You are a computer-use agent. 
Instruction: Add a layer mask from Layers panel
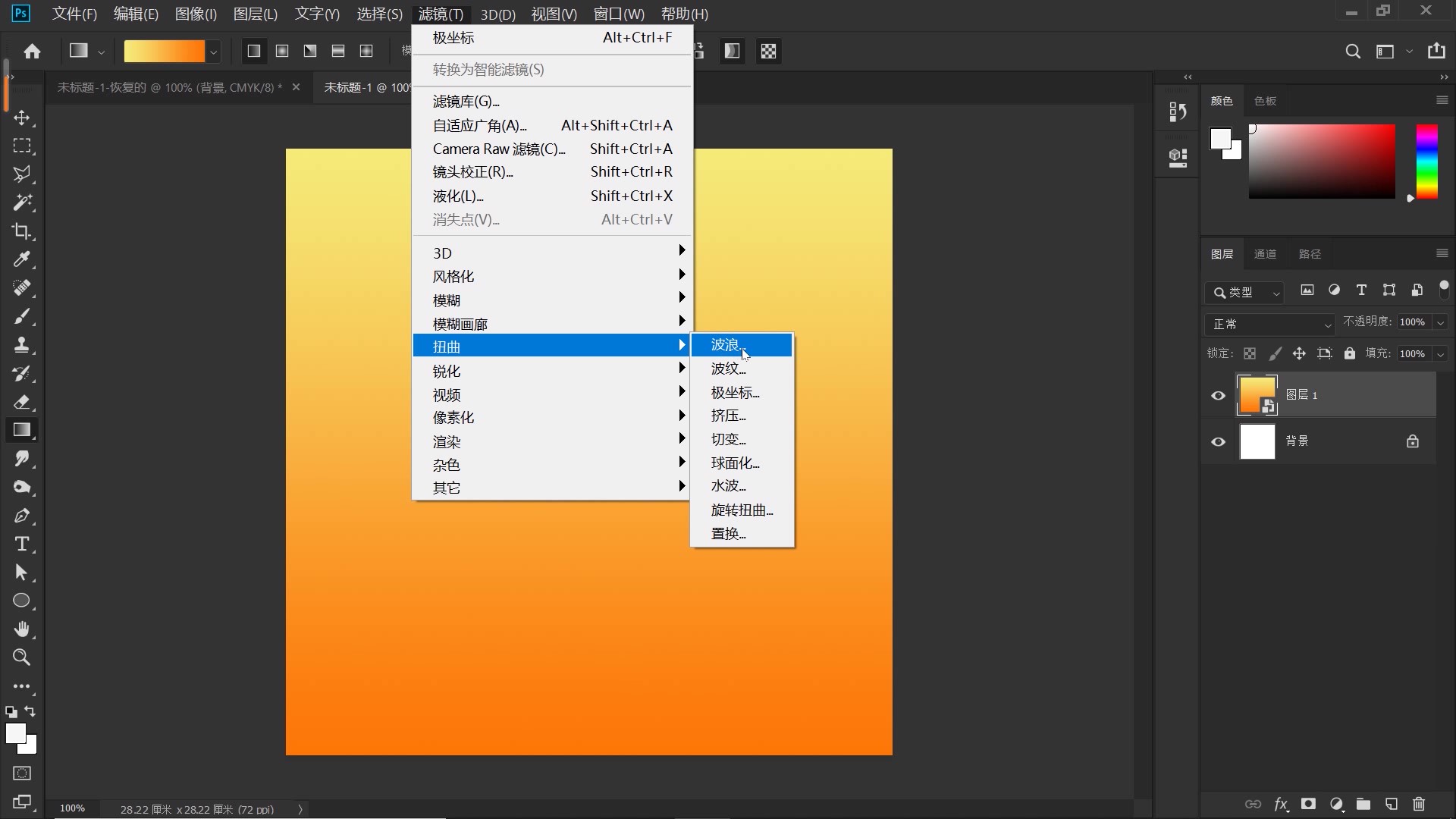(1308, 804)
